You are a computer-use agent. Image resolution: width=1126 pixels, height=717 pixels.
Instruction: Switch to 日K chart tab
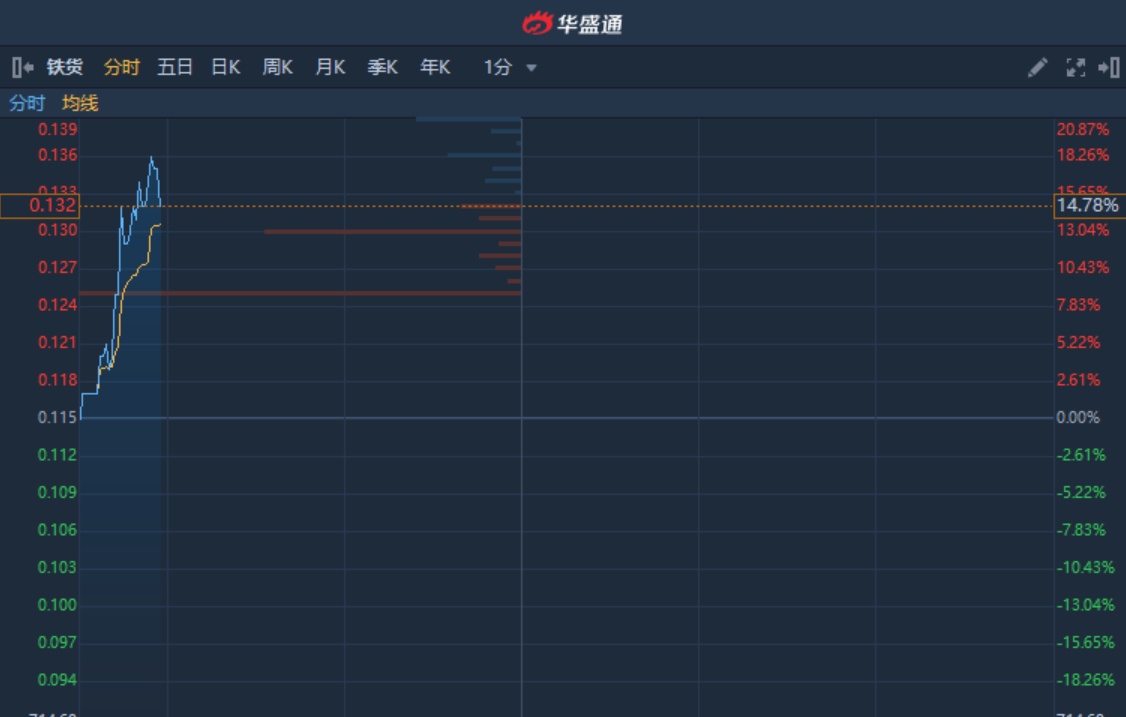[x=225, y=68]
